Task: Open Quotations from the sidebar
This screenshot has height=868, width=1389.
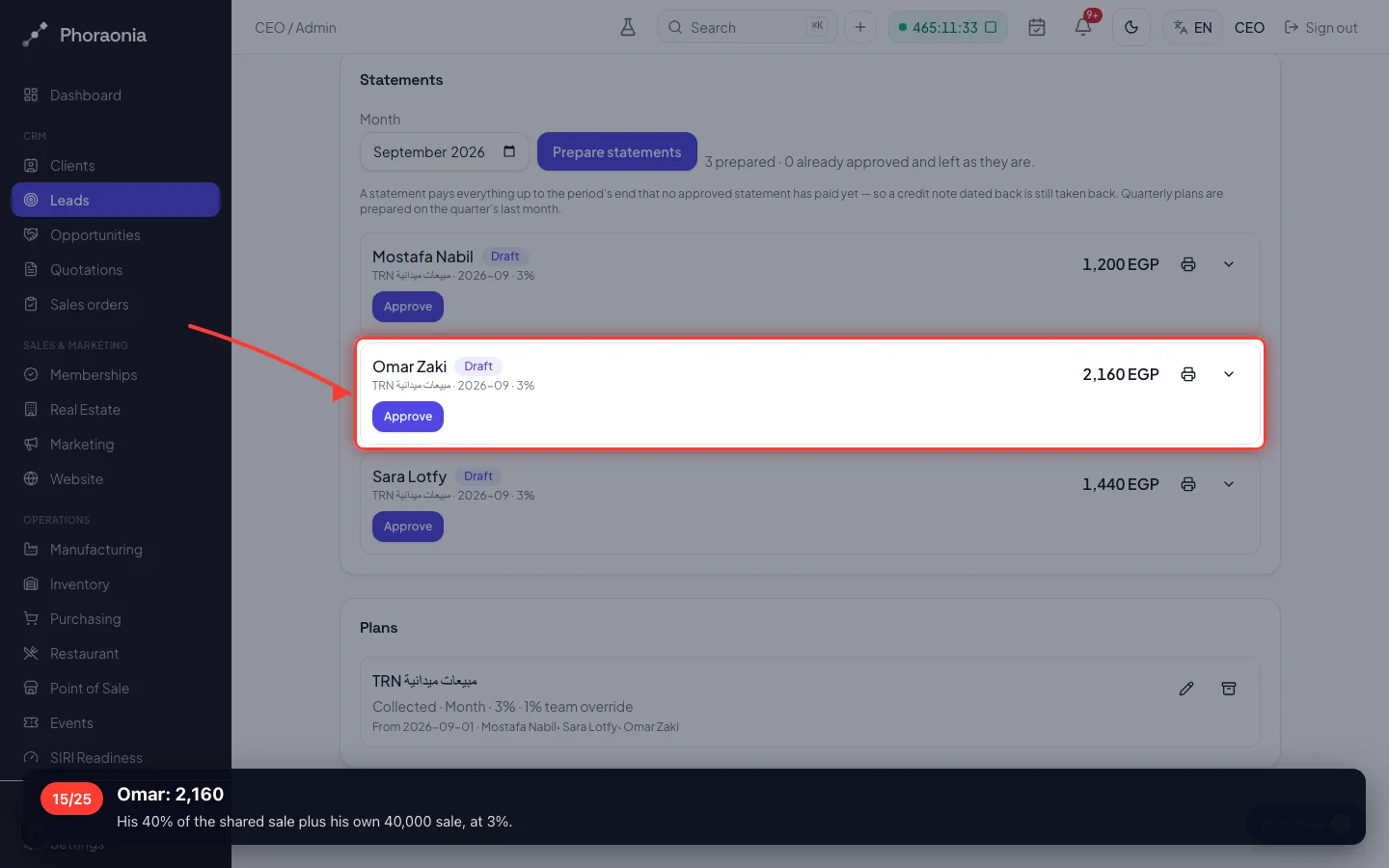Action: point(116,270)
